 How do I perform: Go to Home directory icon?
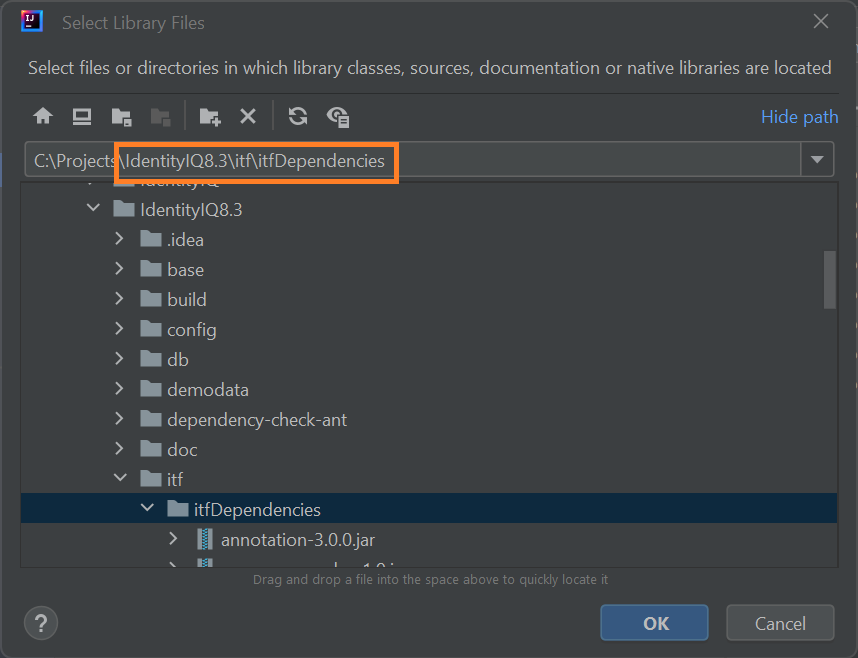43,116
